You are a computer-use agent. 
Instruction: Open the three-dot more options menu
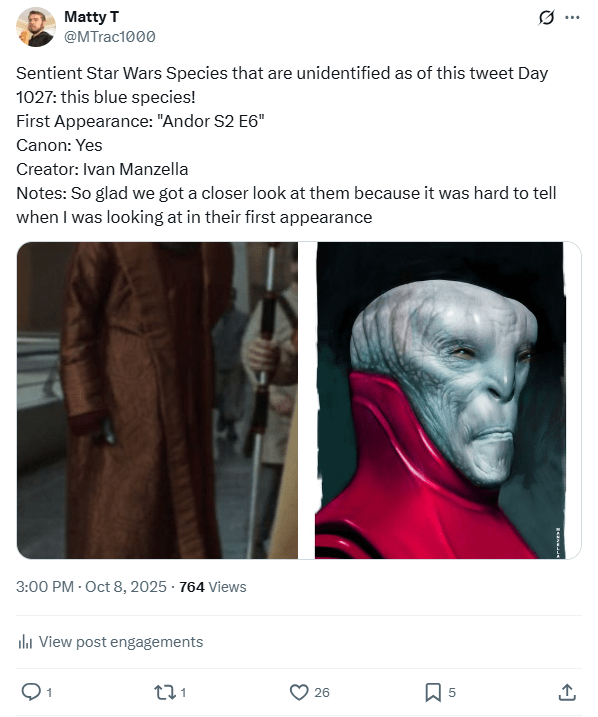point(572,18)
